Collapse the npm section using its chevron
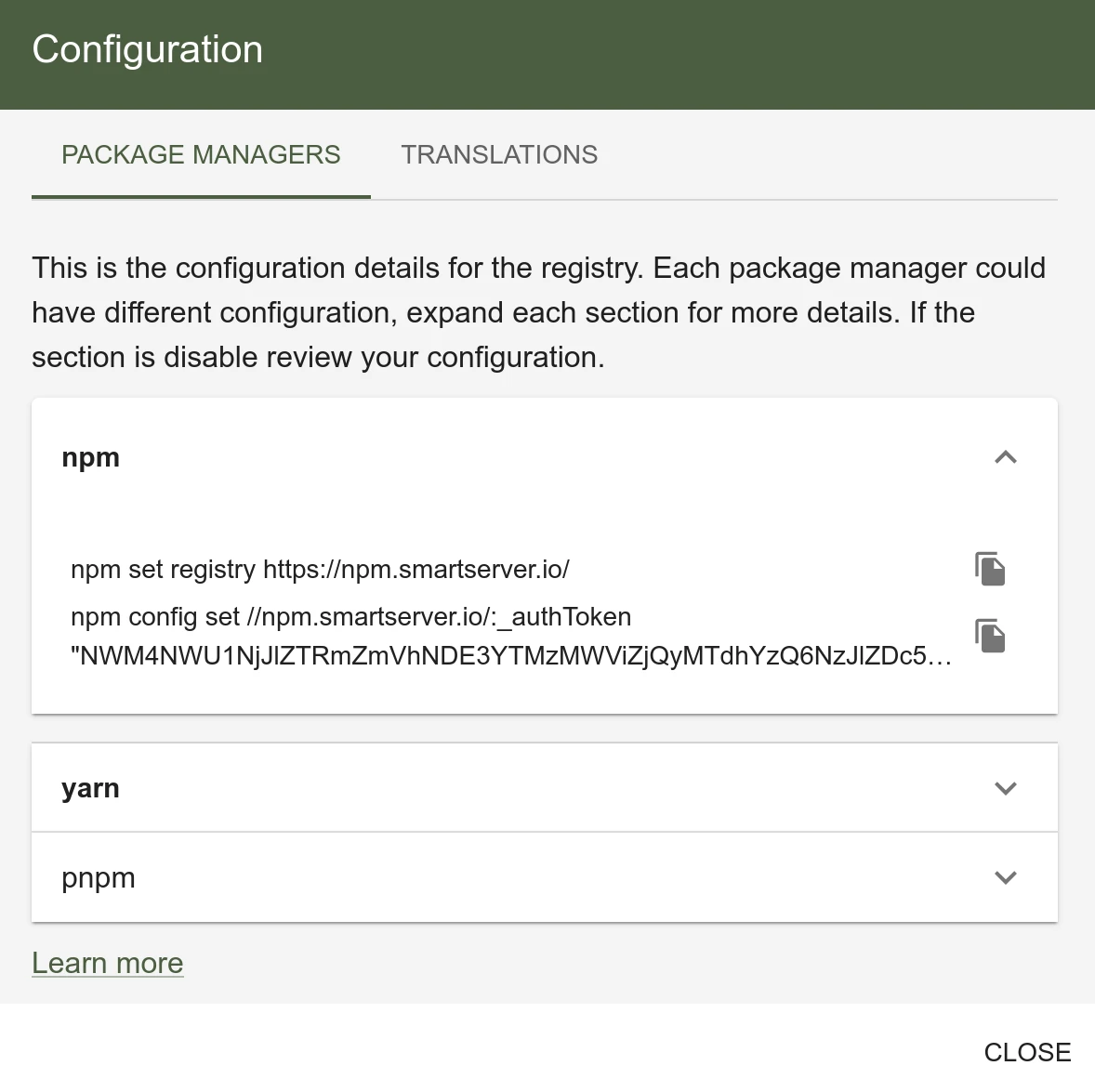This screenshot has height=1092, width=1095. point(1005,457)
